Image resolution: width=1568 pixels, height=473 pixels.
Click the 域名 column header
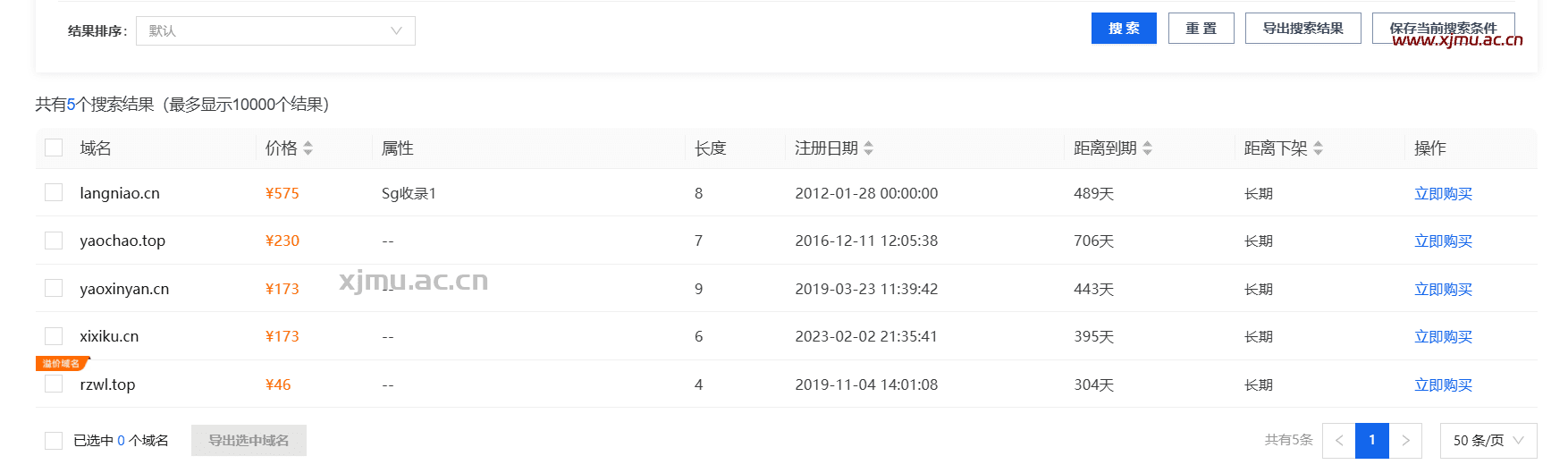point(96,148)
